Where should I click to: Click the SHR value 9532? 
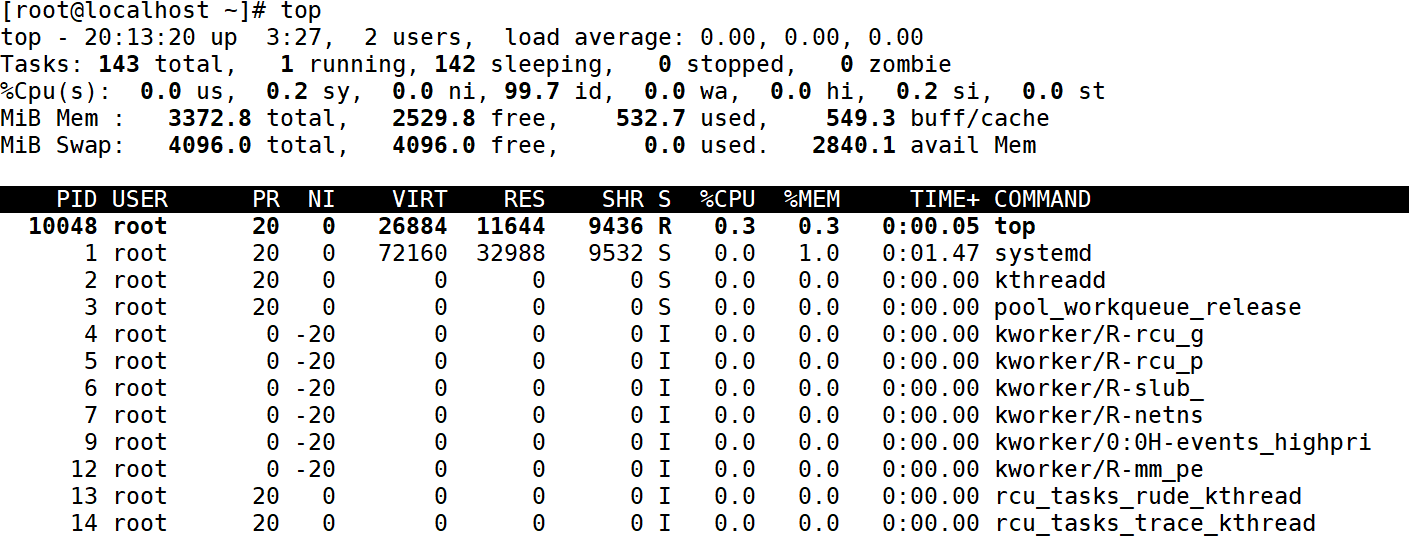616,253
